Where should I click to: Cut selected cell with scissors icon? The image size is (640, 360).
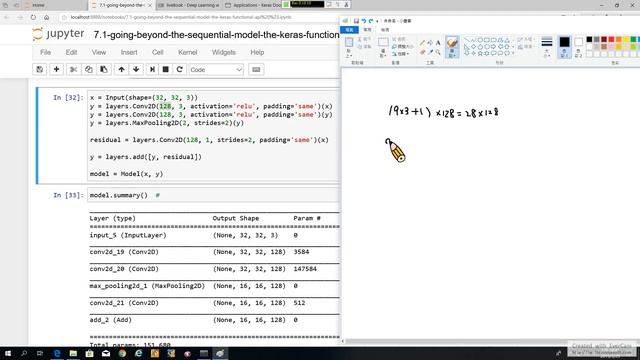click(x=73, y=69)
